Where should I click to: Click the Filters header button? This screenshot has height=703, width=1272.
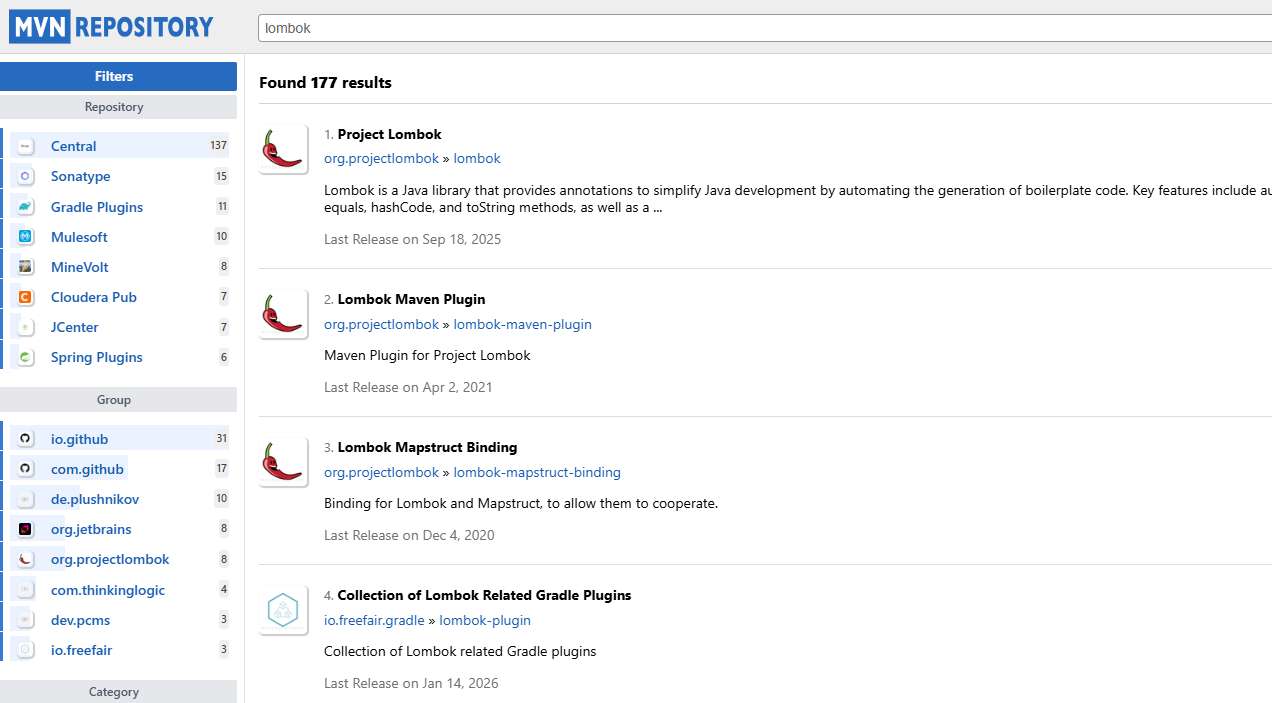tap(118, 76)
